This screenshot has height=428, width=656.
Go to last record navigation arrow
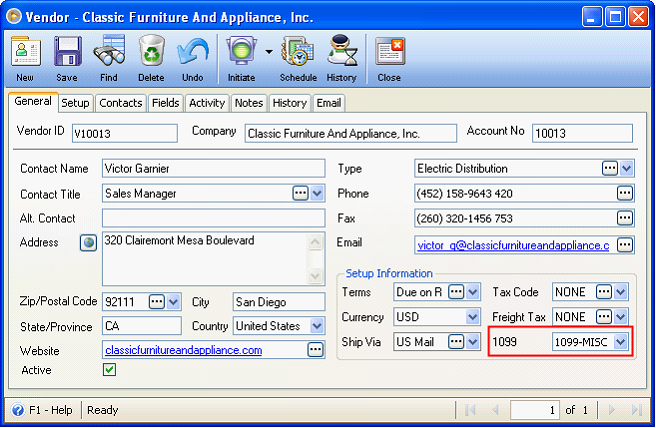tap(637, 410)
